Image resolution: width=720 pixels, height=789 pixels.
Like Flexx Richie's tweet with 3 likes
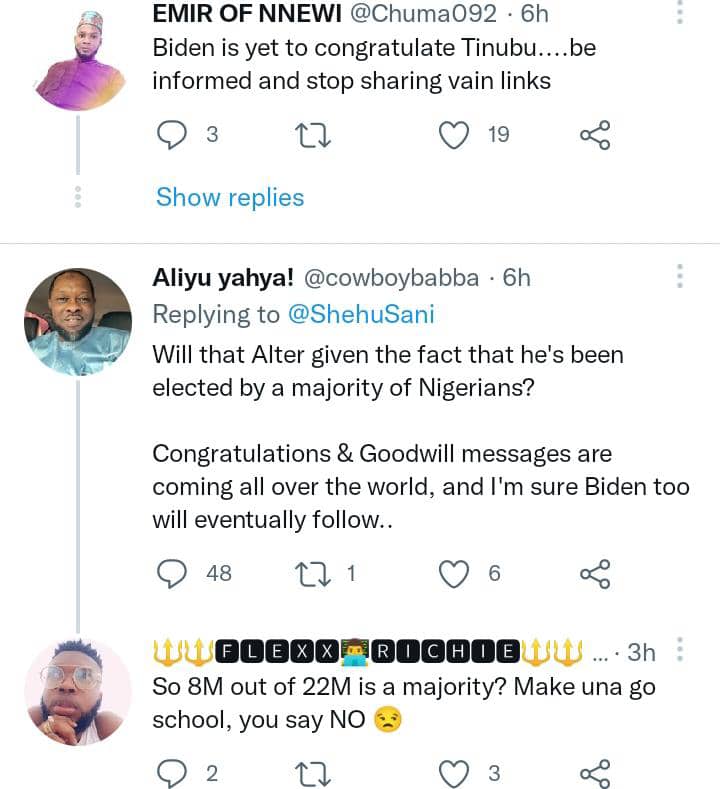coord(456,772)
